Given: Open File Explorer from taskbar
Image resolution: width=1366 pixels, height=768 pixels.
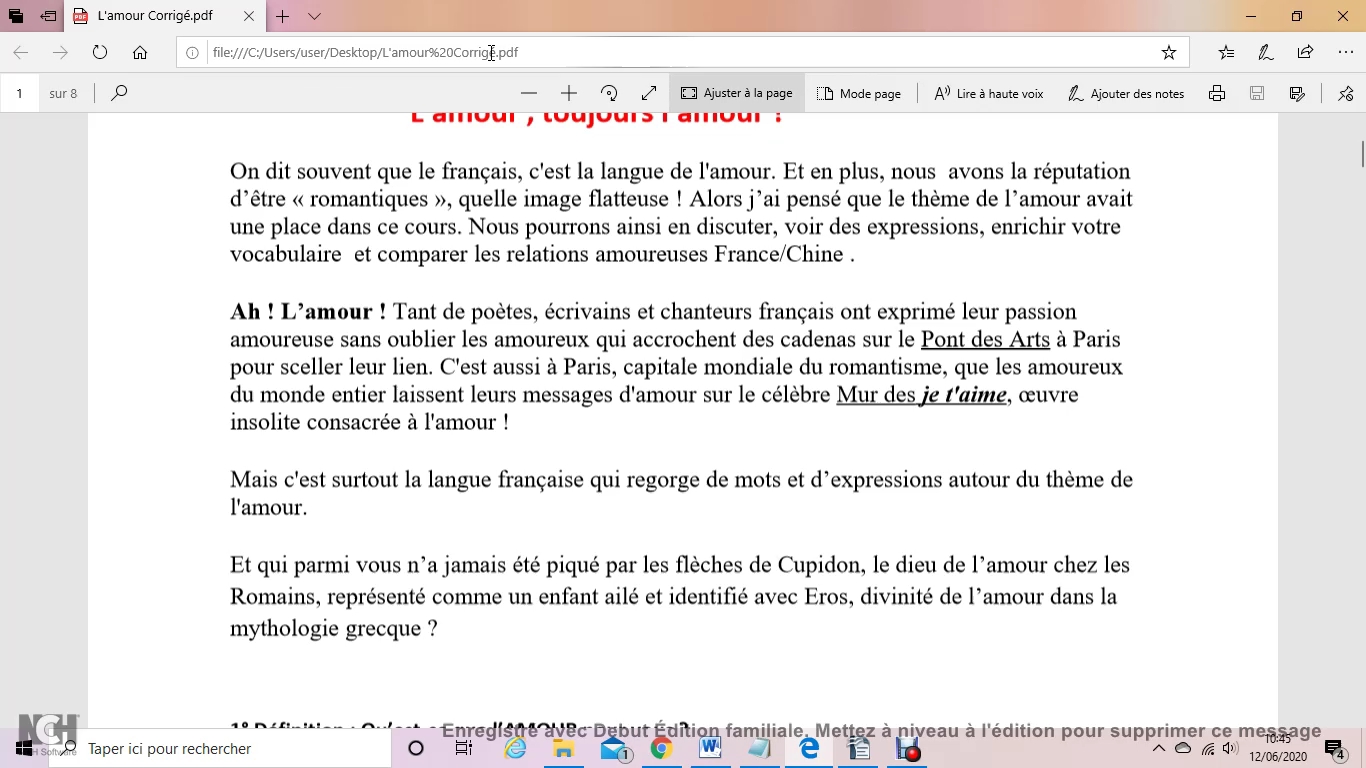Looking at the screenshot, I should pyautogui.click(x=563, y=748).
